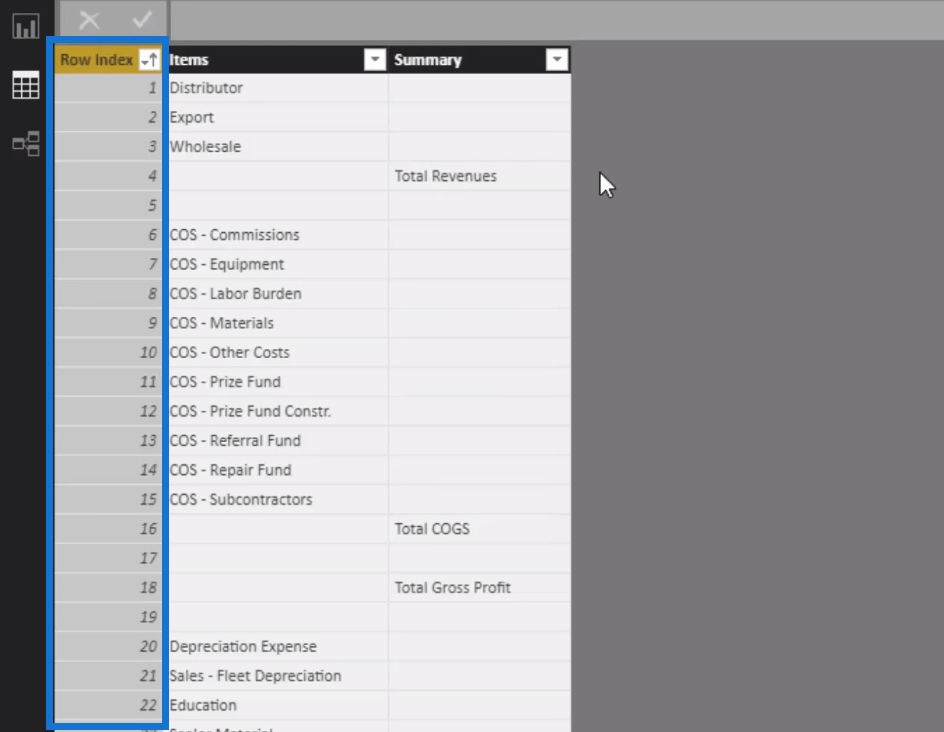The height and width of the screenshot is (732, 944).
Task: Select Row Index cell 20
Action: pos(108,647)
